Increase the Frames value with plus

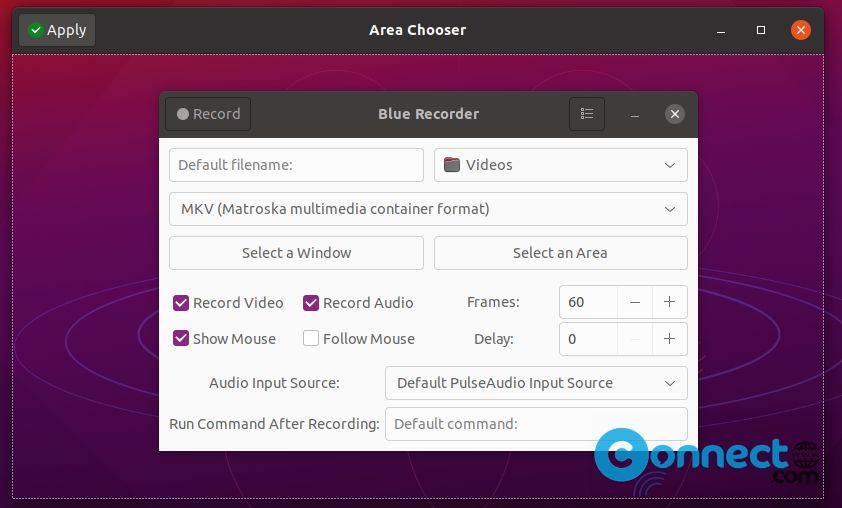click(670, 302)
